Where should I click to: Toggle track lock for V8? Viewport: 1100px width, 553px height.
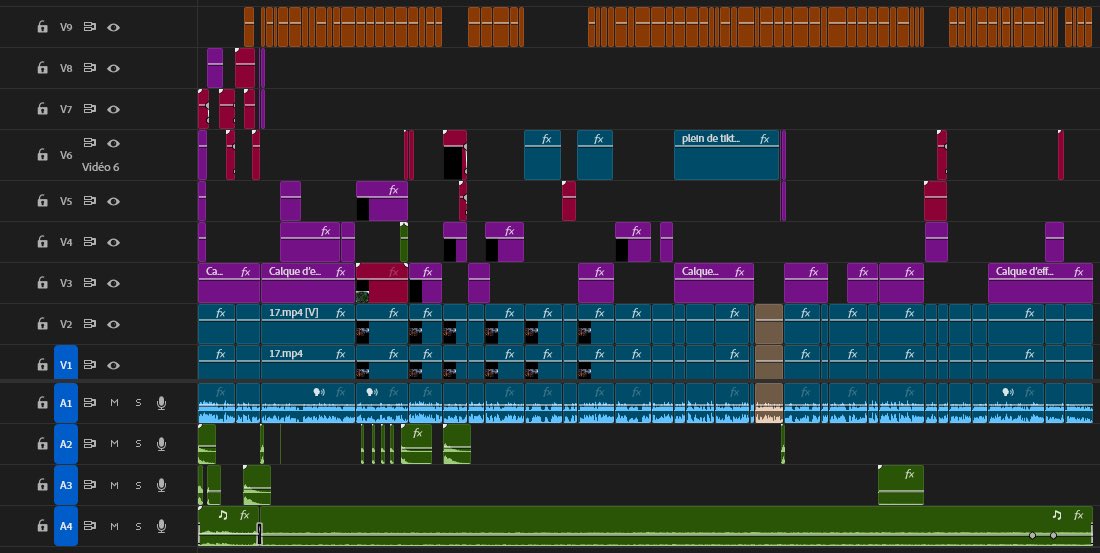point(43,68)
